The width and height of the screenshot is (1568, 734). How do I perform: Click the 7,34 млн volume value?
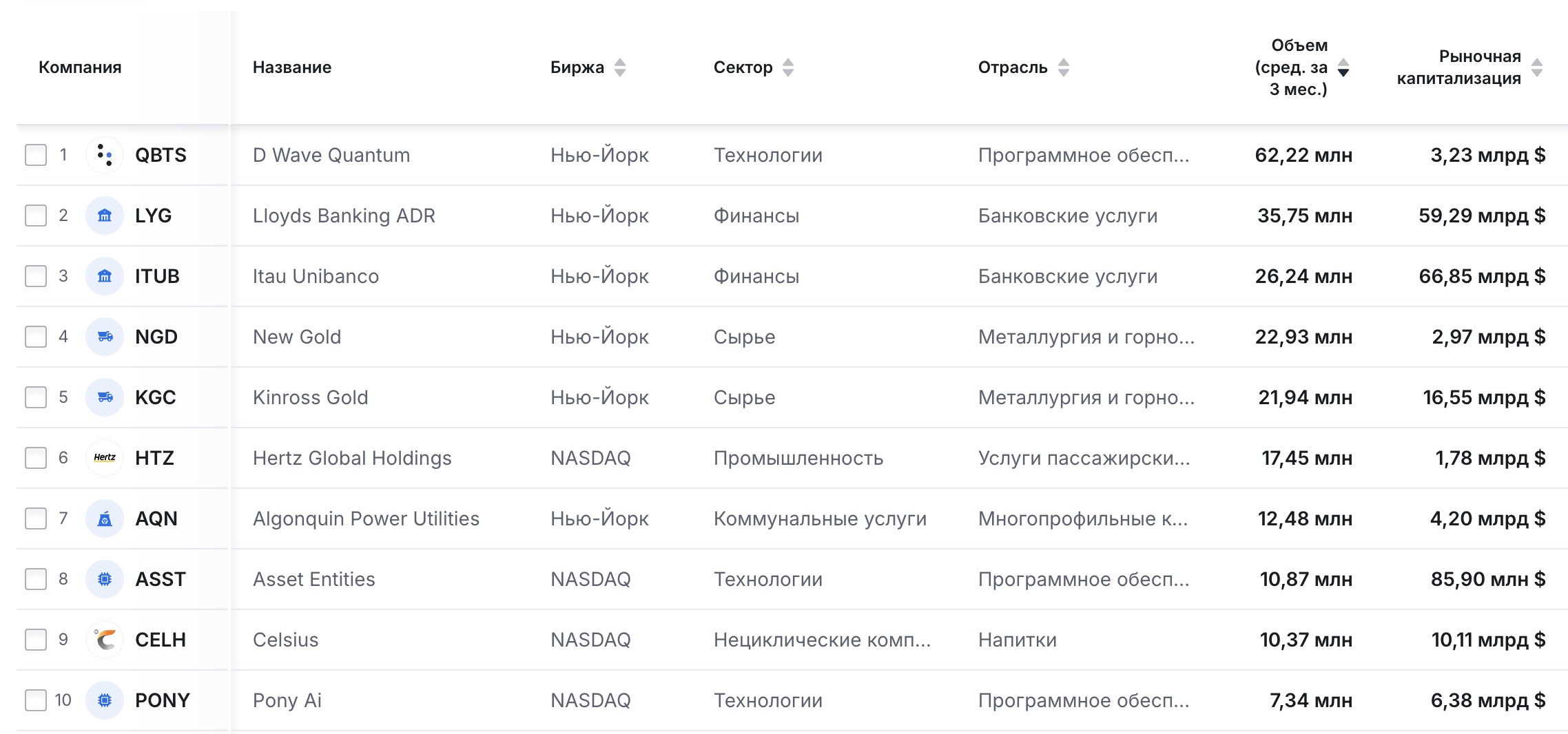click(x=1311, y=700)
